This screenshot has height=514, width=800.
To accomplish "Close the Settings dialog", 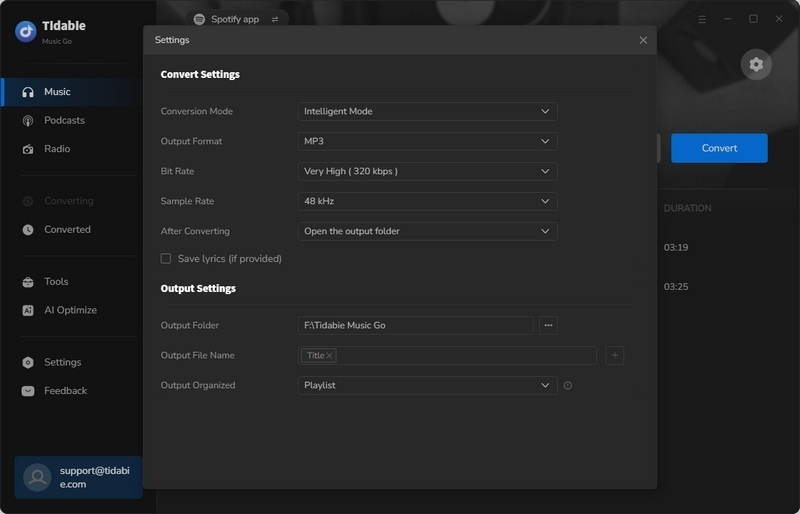I will click(x=643, y=40).
